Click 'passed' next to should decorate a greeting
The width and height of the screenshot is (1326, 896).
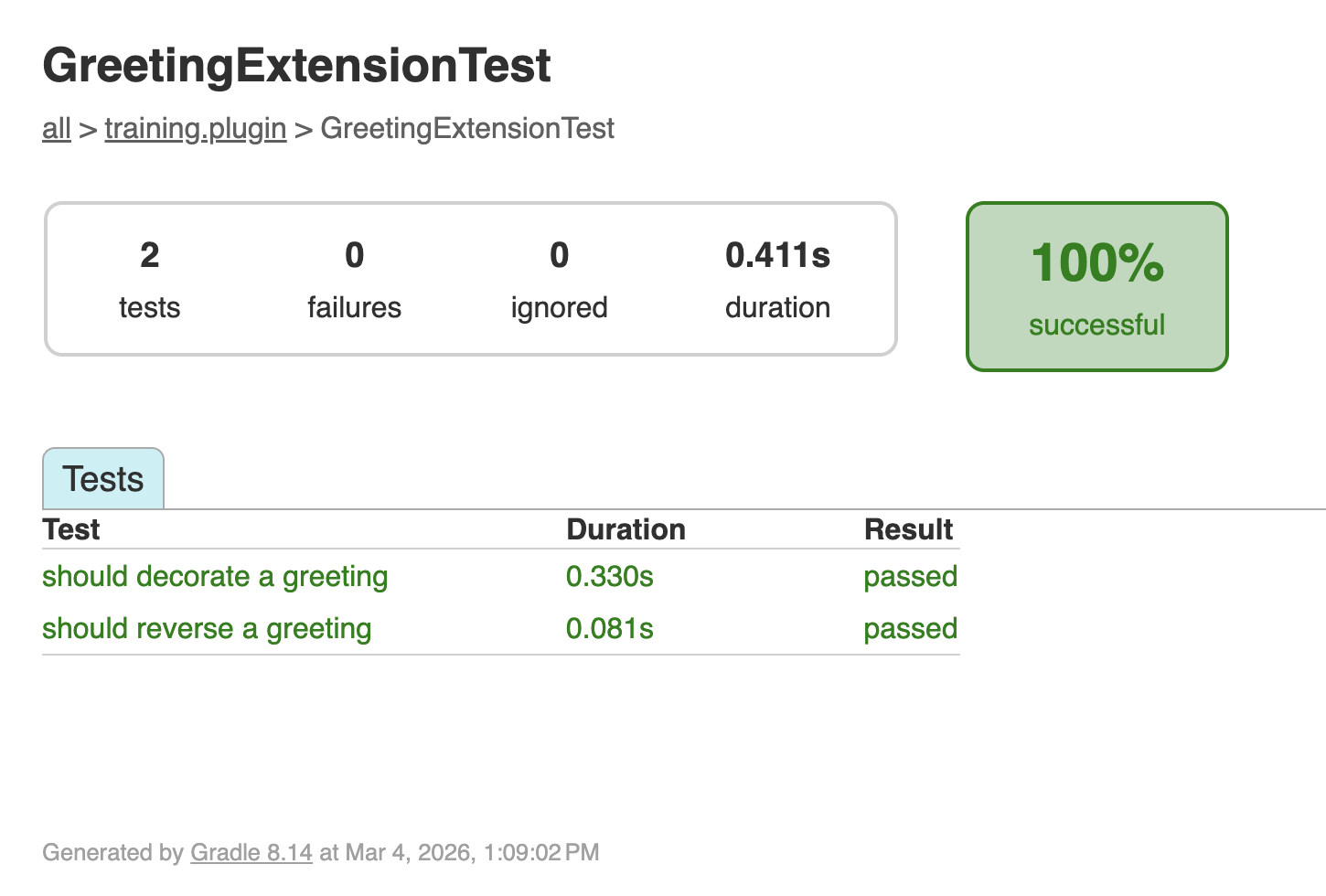click(x=910, y=576)
